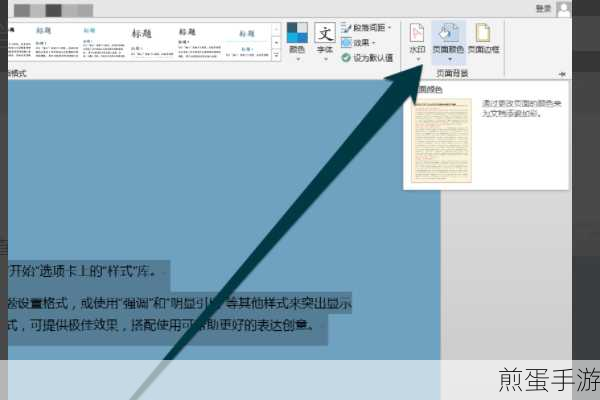
Task: Click the dropdown arrow under 字体
Action: tap(325, 59)
